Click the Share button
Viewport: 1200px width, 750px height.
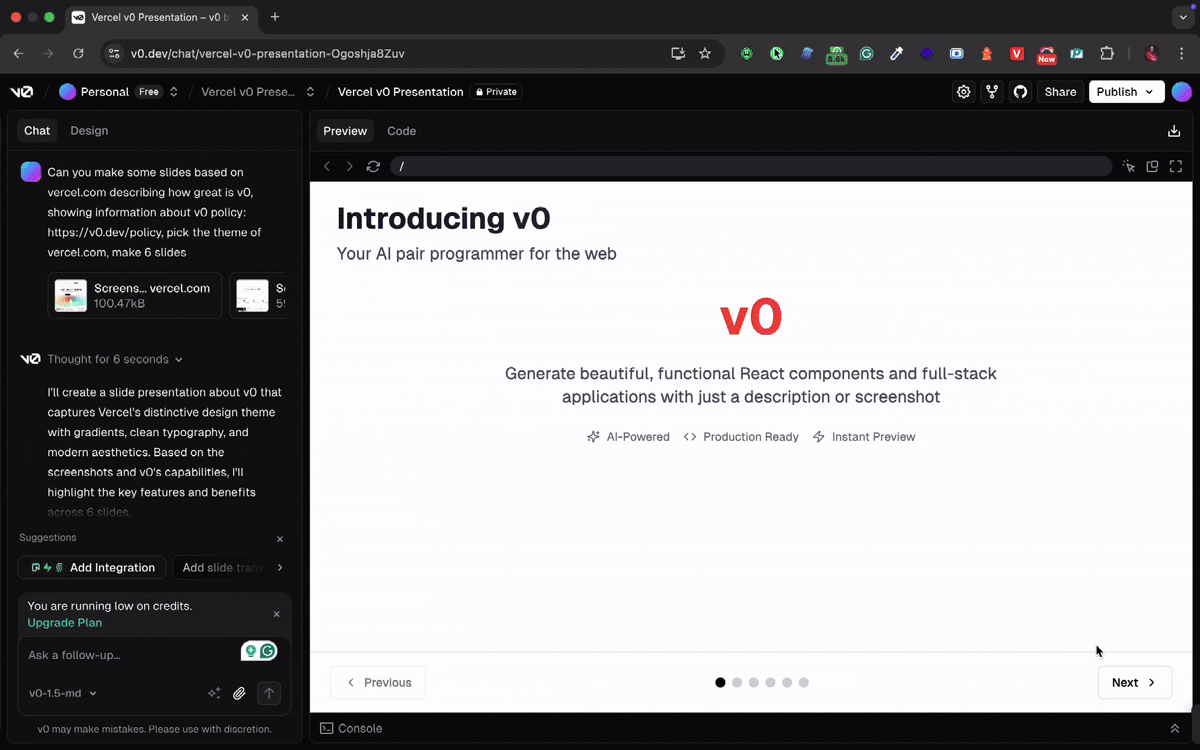click(1060, 92)
